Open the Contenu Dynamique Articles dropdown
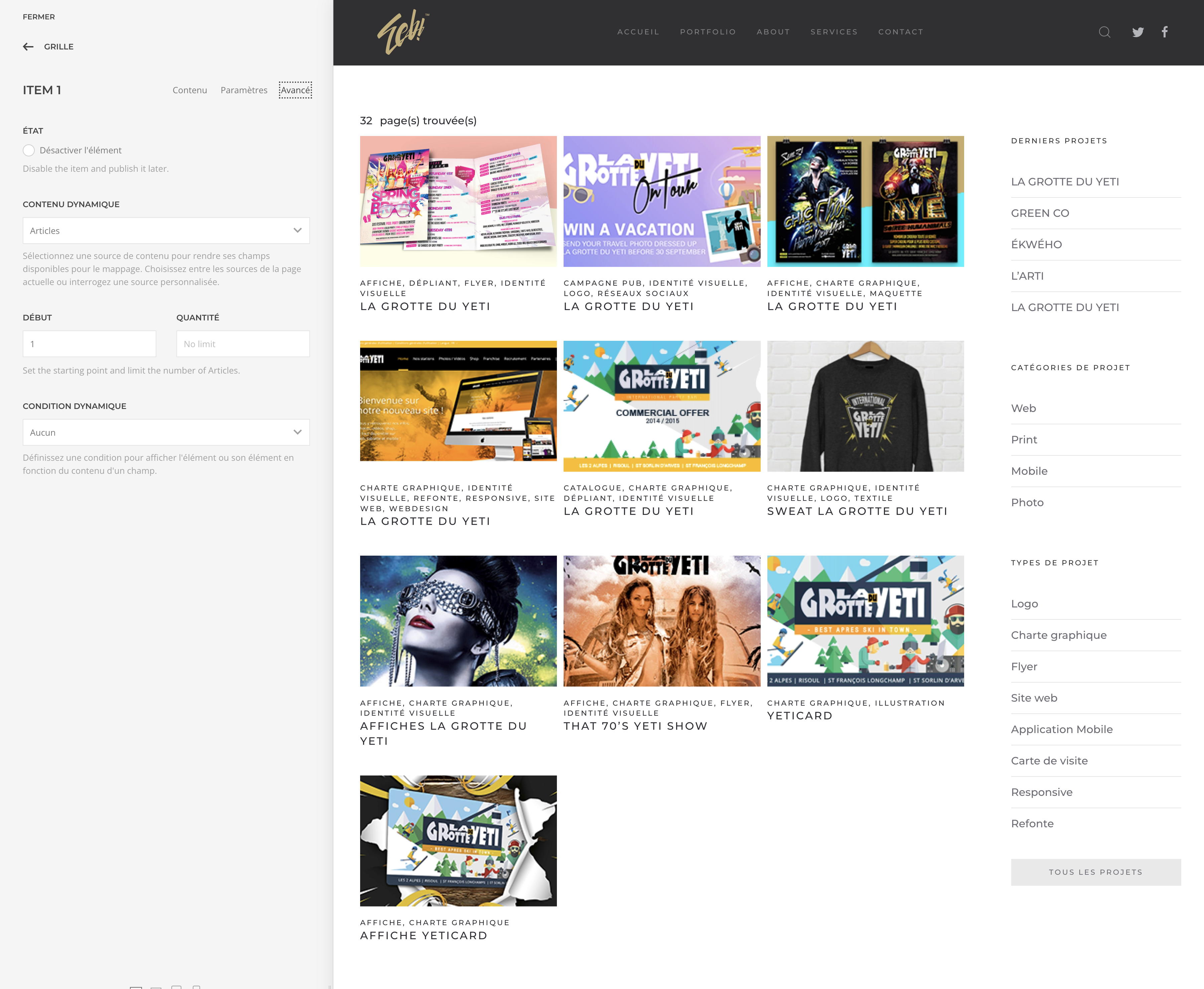This screenshot has width=1204, height=989. [x=166, y=231]
